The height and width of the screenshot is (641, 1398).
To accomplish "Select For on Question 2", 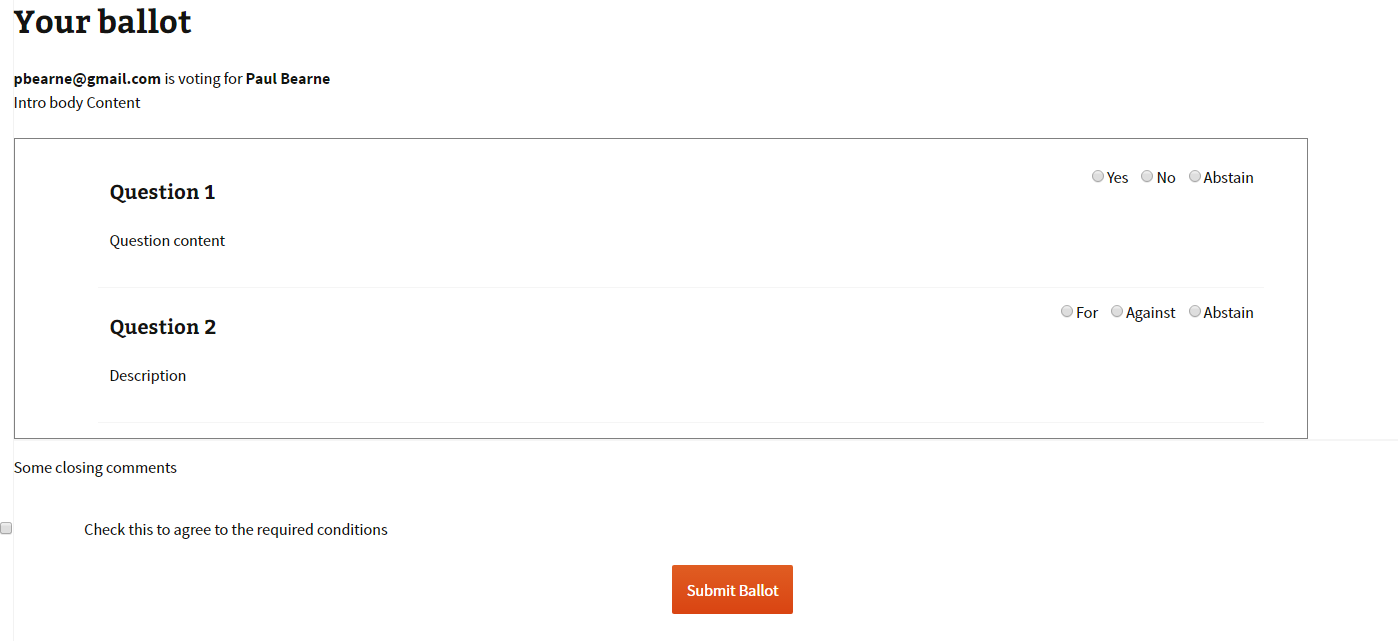I will [1067, 312].
